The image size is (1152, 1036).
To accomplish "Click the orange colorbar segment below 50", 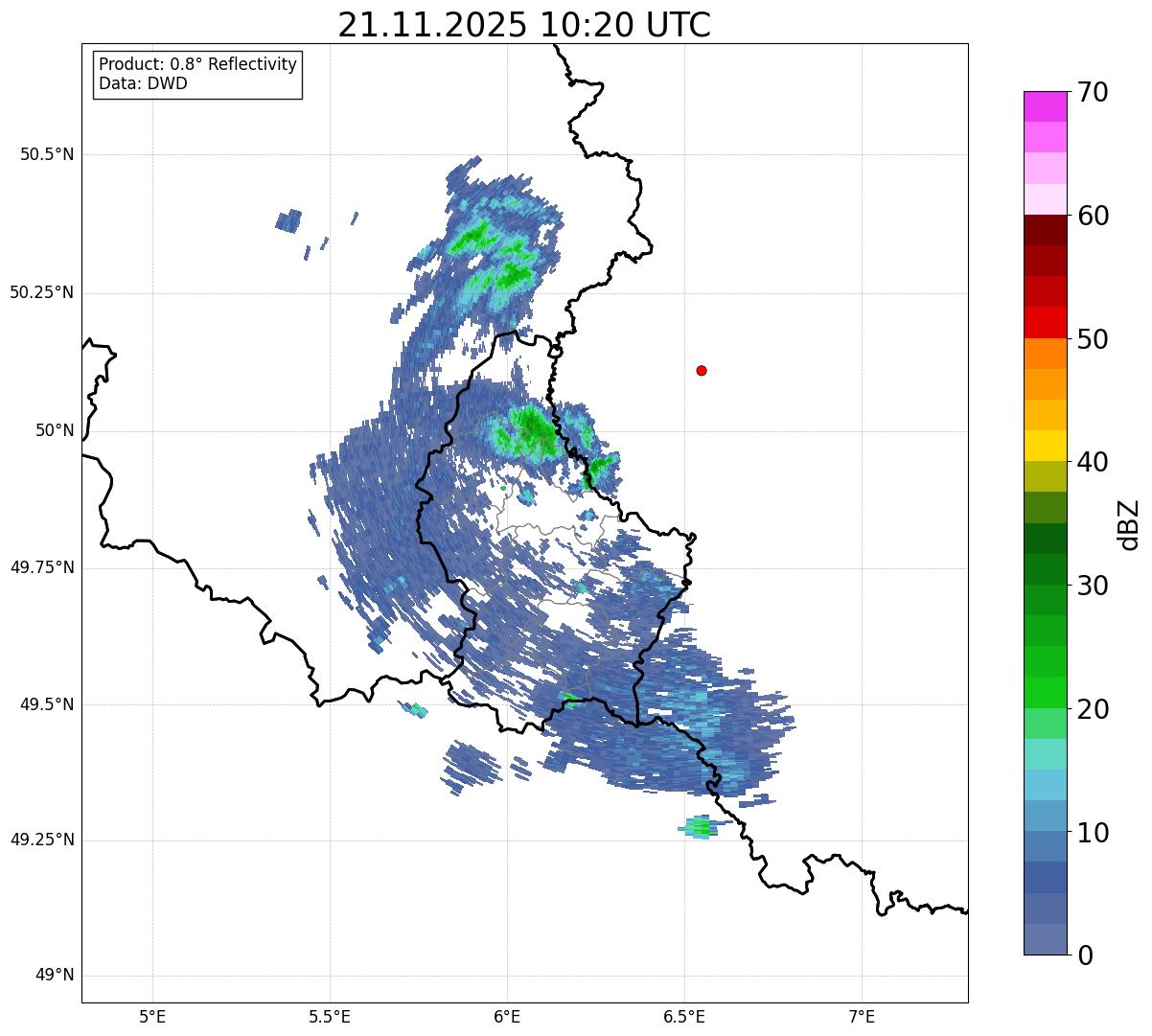I will [x=1045, y=354].
